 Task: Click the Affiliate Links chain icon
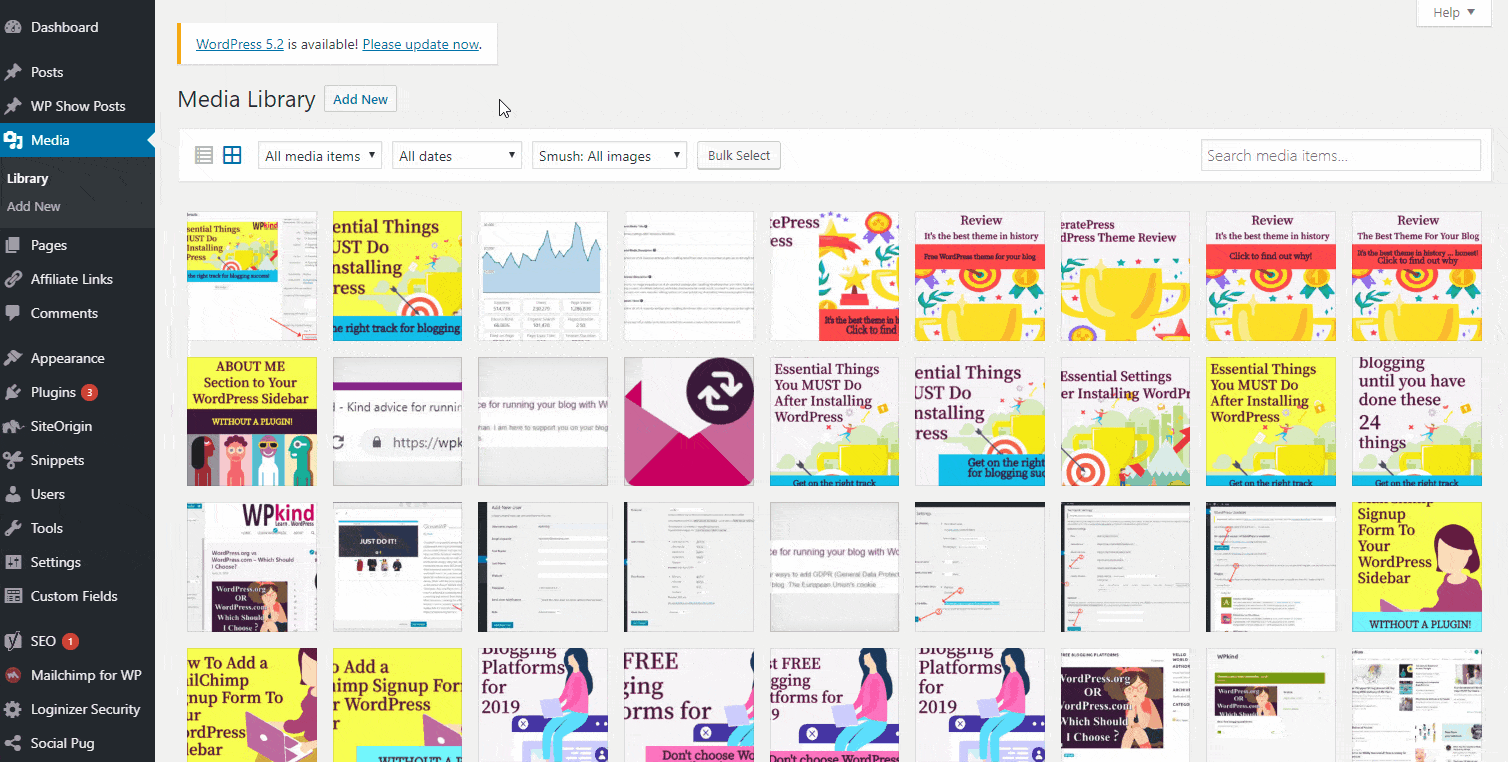13,279
